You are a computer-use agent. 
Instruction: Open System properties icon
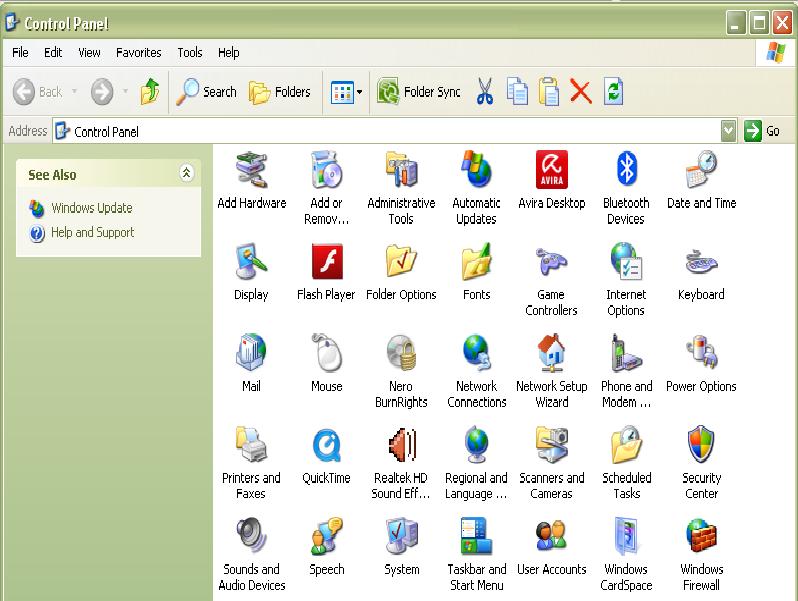tap(402, 547)
